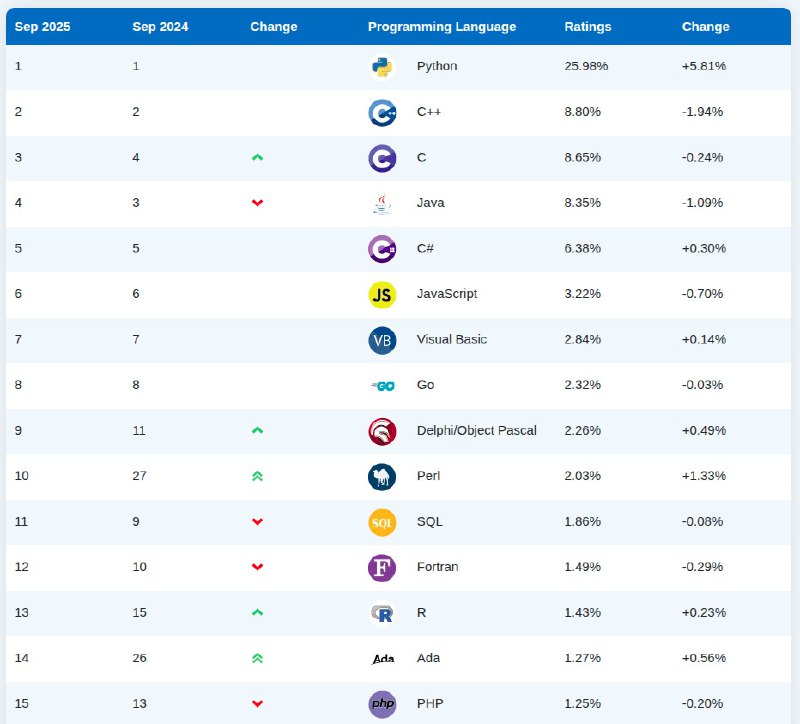The height and width of the screenshot is (724, 800).
Task: Click the green up arrow in Delphi row
Action: (x=257, y=430)
